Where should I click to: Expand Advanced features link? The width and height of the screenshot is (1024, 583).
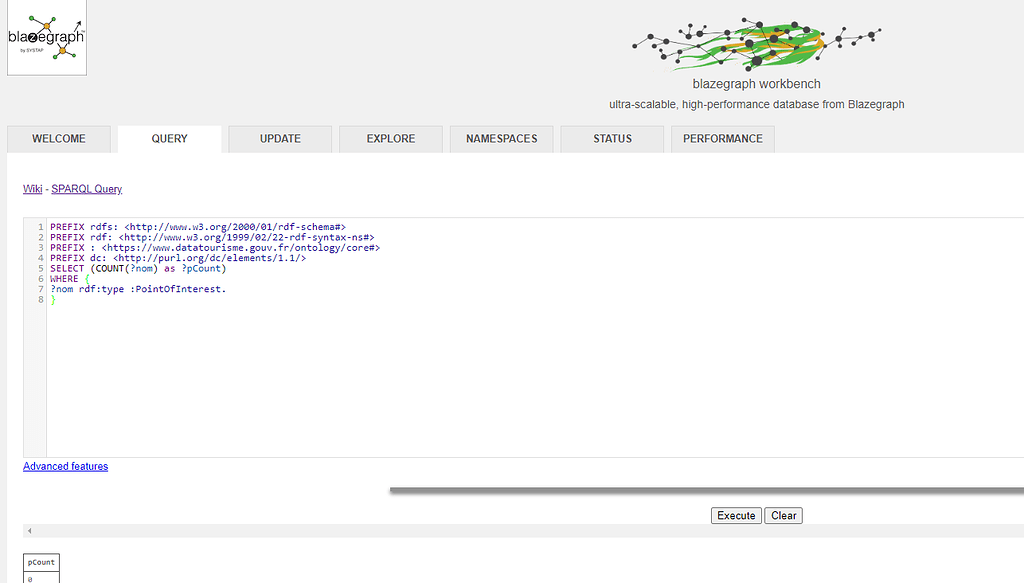coord(65,466)
